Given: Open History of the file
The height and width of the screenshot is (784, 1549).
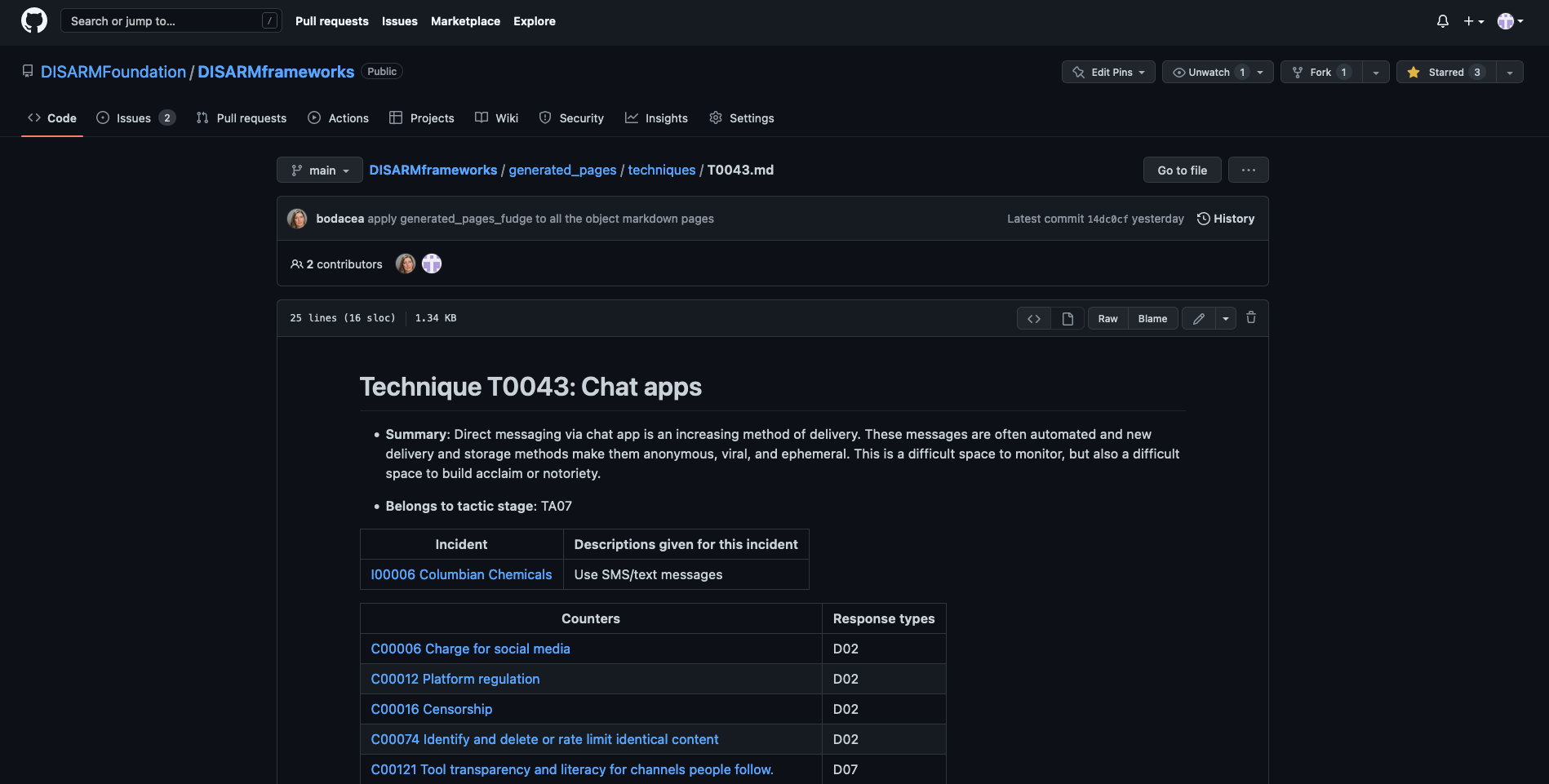Looking at the screenshot, I should tap(1226, 219).
